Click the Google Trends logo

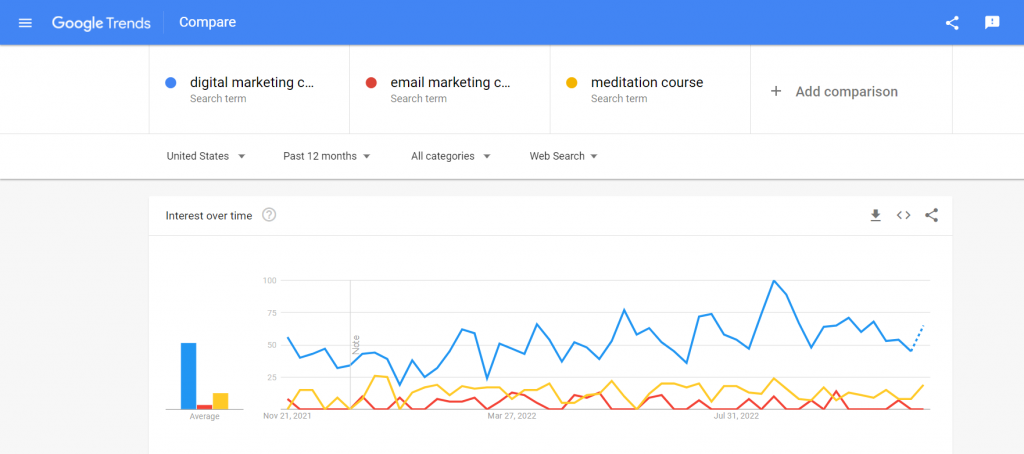pyautogui.click(x=101, y=22)
